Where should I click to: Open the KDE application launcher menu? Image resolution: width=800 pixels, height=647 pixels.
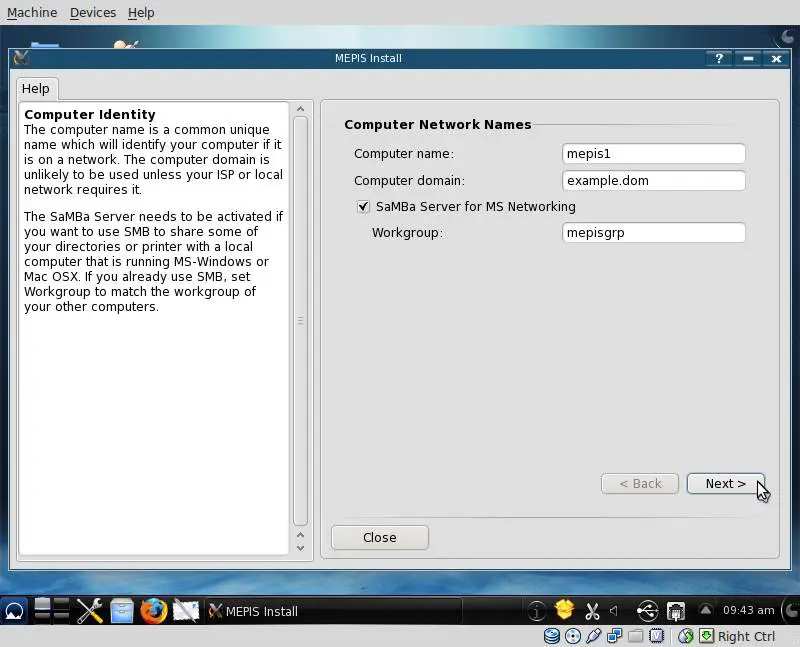(x=13, y=611)
